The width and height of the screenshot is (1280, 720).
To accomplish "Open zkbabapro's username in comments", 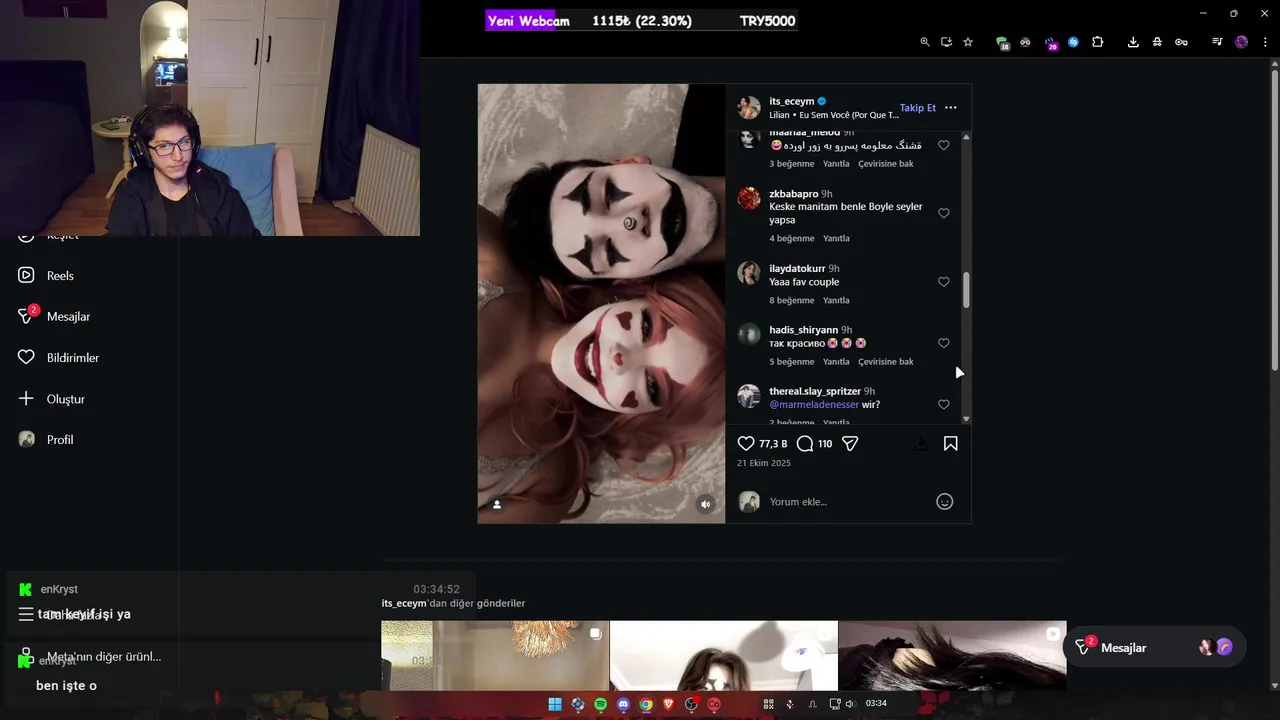I will (x=794, y=194).
